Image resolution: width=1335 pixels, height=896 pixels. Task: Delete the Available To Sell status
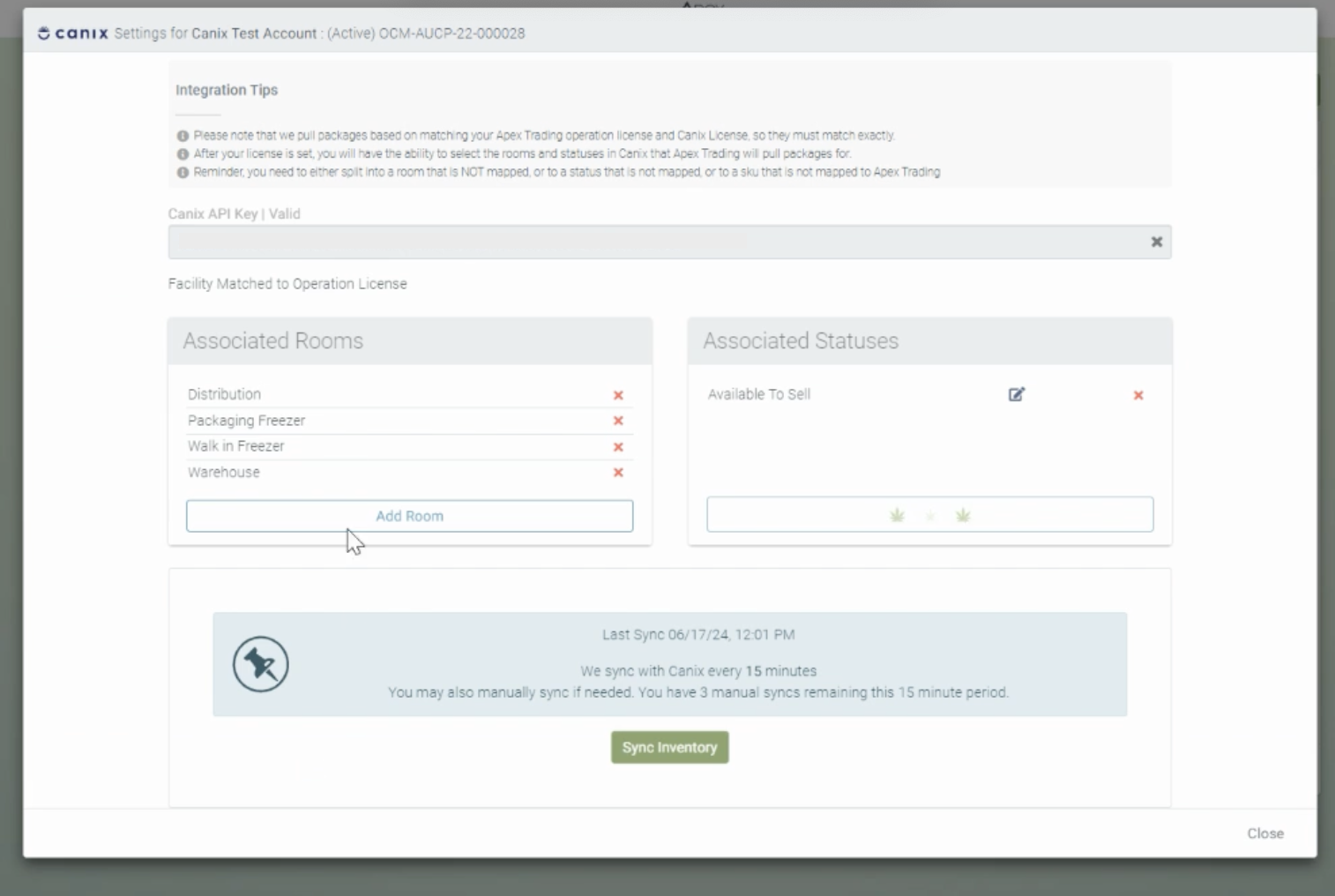click(x=1138, y=395)
